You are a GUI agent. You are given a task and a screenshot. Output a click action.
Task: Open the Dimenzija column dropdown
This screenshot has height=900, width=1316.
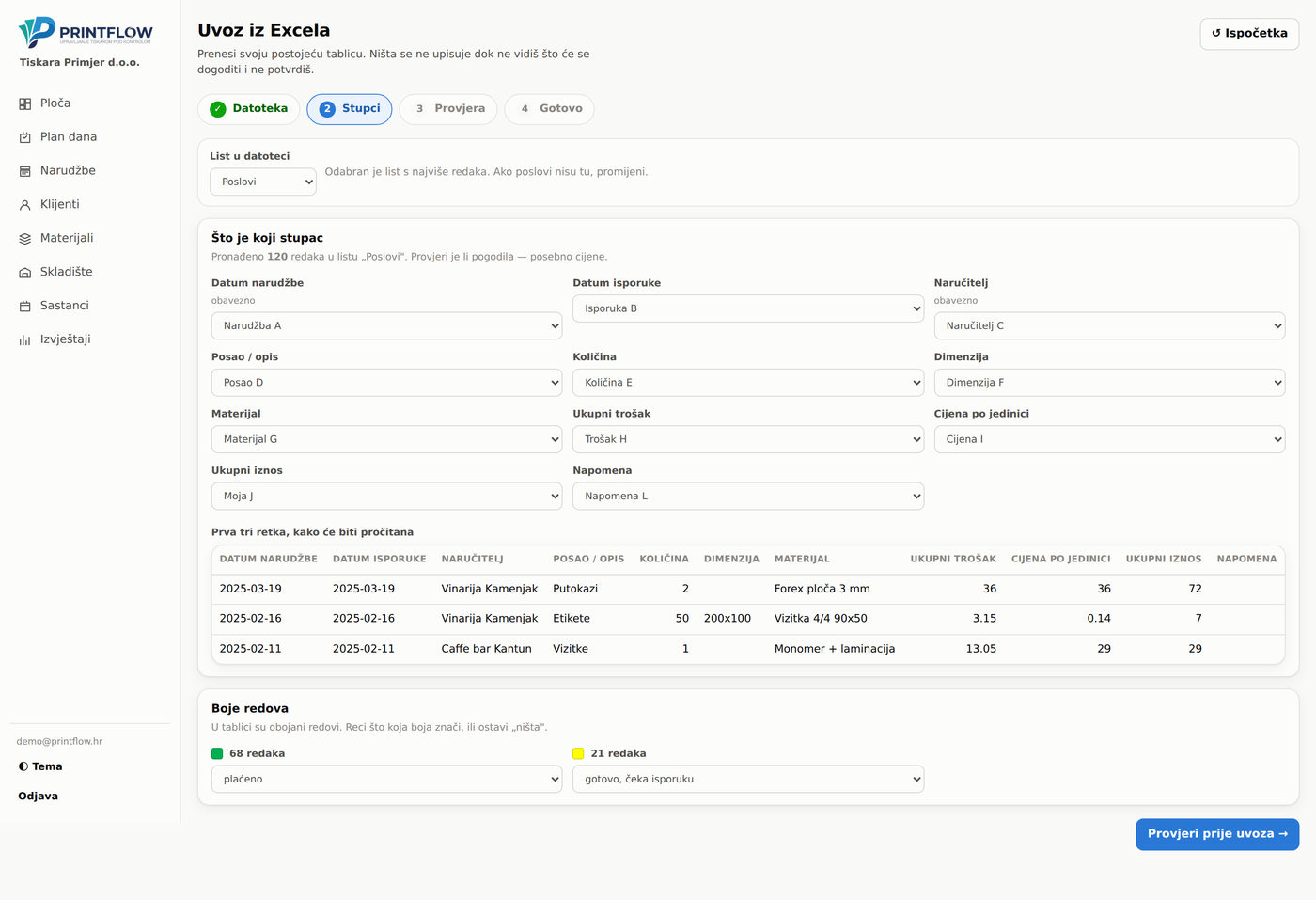pyautogui.click(x=1109, y=383)
